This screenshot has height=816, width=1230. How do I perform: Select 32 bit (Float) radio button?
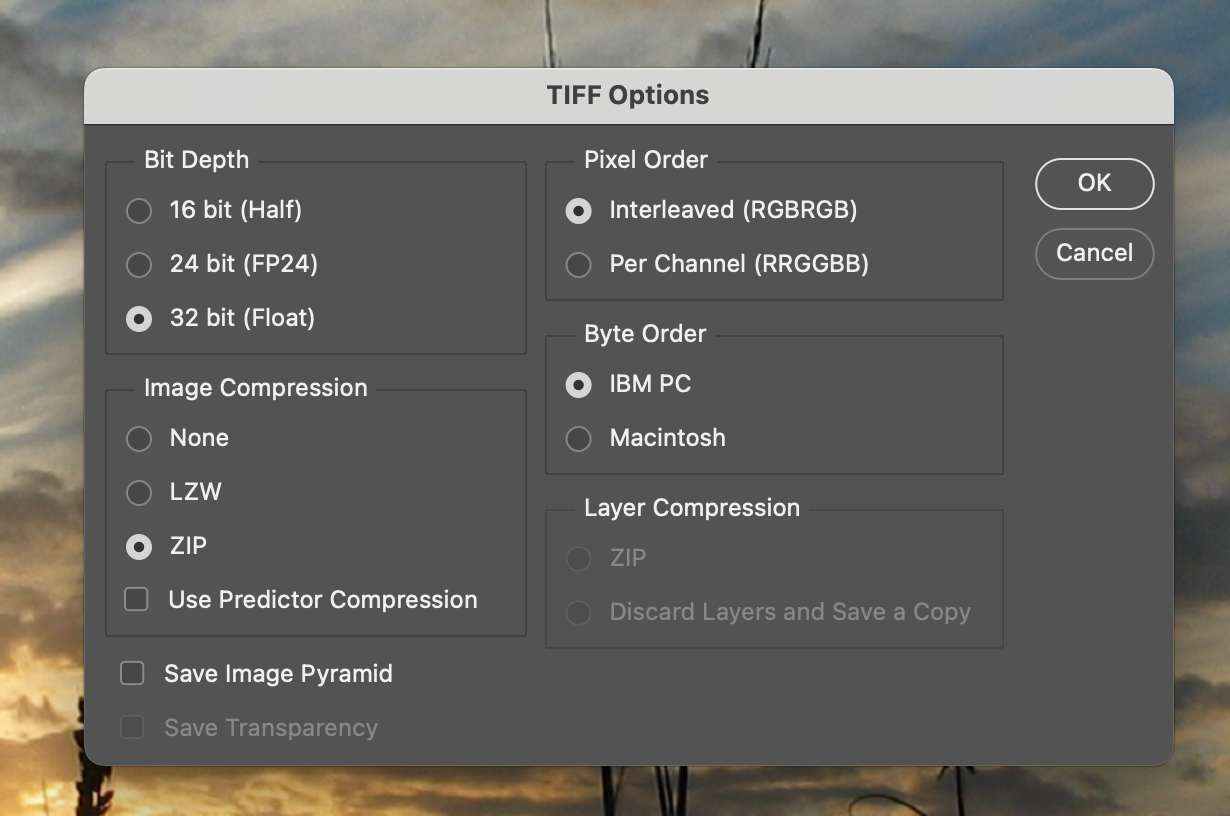click(139, 319)
